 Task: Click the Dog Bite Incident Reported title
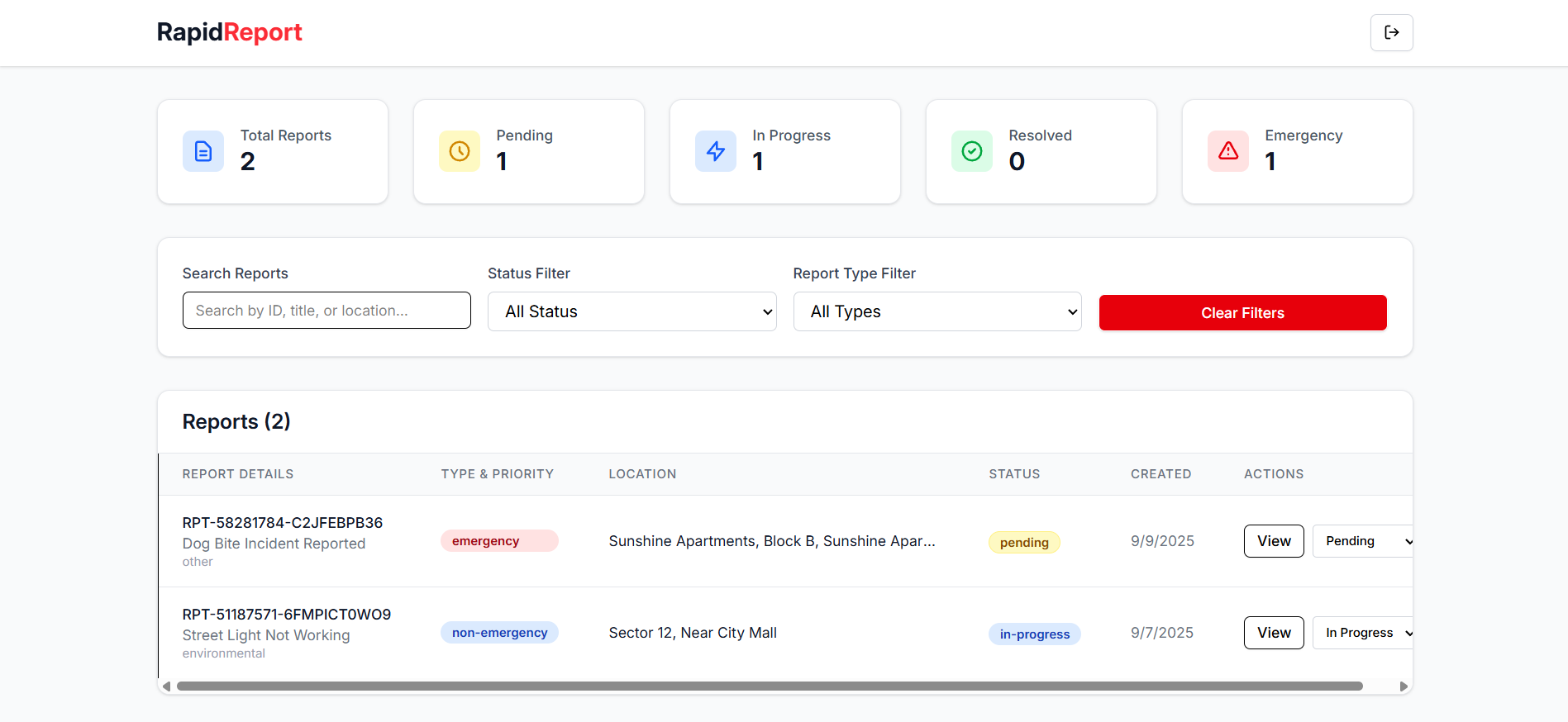(274, 544)
